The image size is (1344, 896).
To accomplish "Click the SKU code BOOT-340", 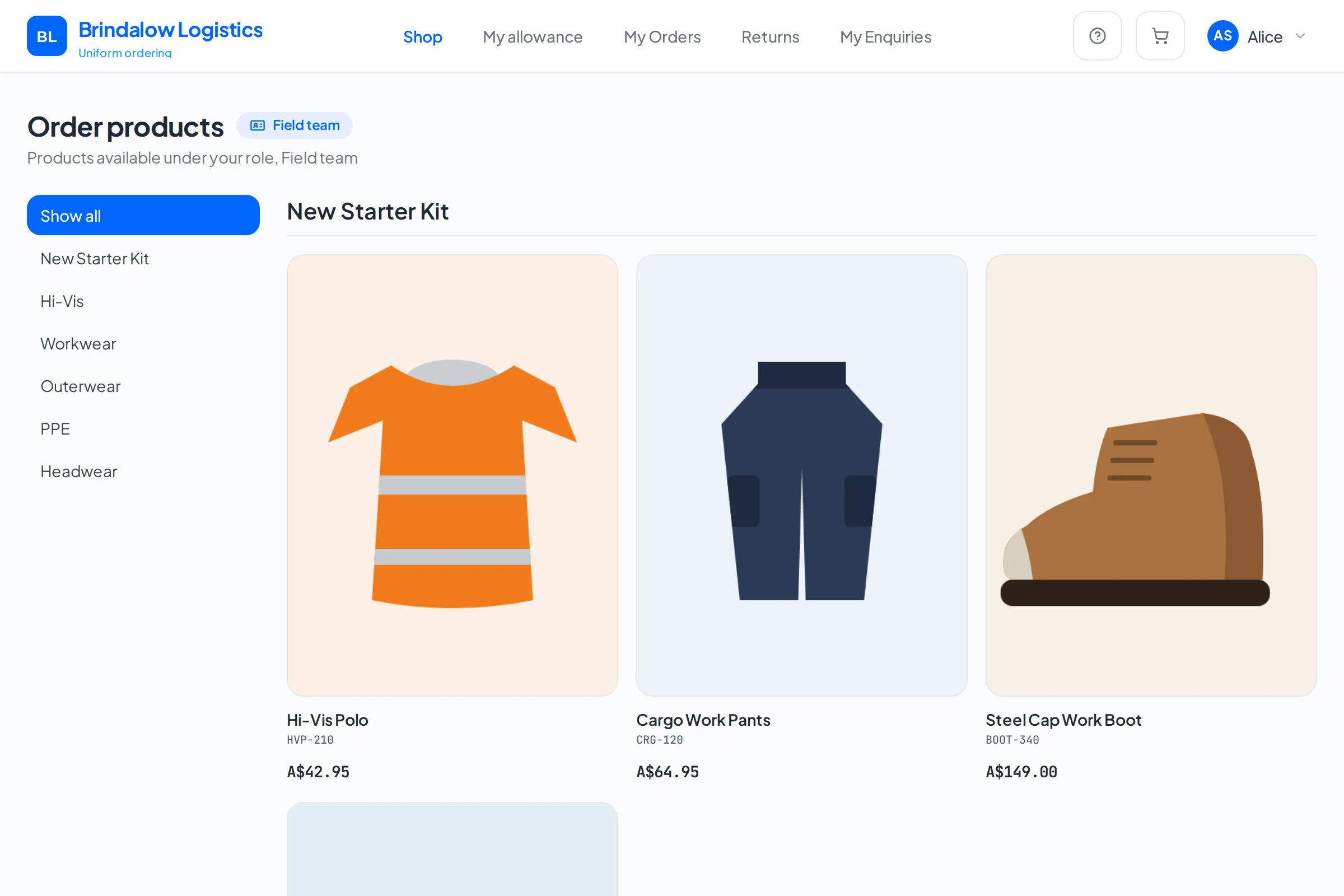I will coord(1012,740).
